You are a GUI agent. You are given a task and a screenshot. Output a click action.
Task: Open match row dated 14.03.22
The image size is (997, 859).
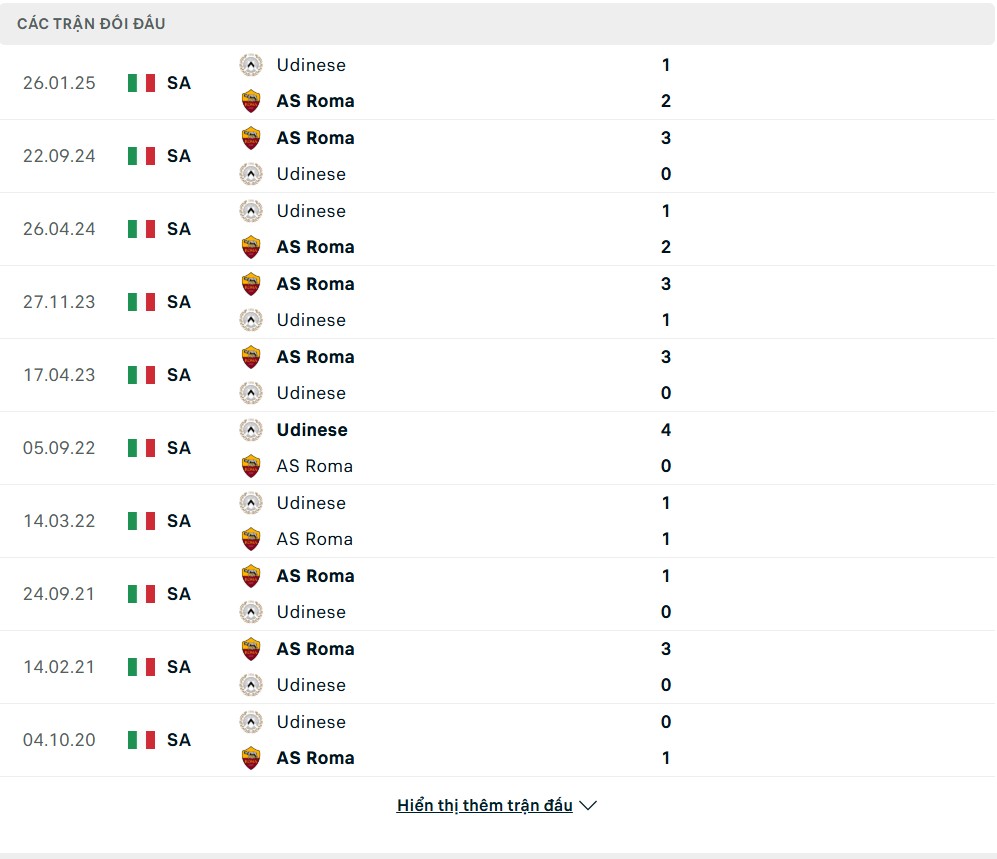[x=59, y=521]
